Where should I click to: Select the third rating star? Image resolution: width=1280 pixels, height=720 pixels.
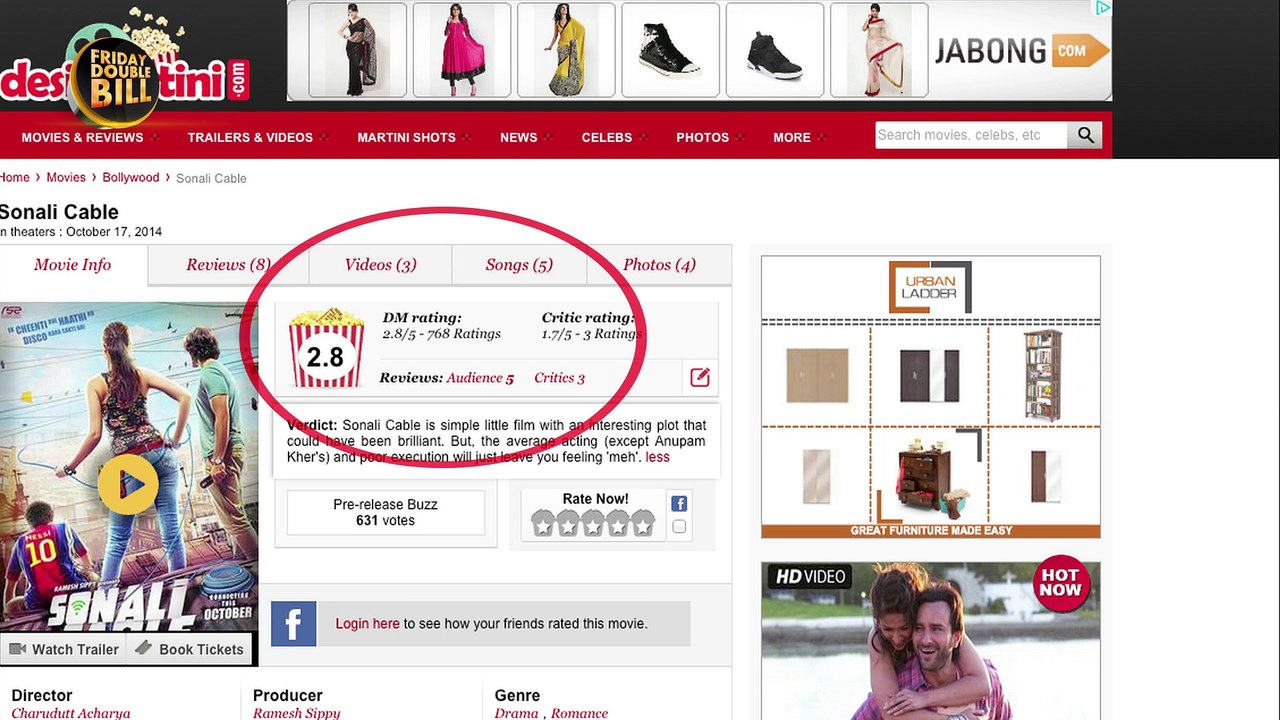click(593, 523)
